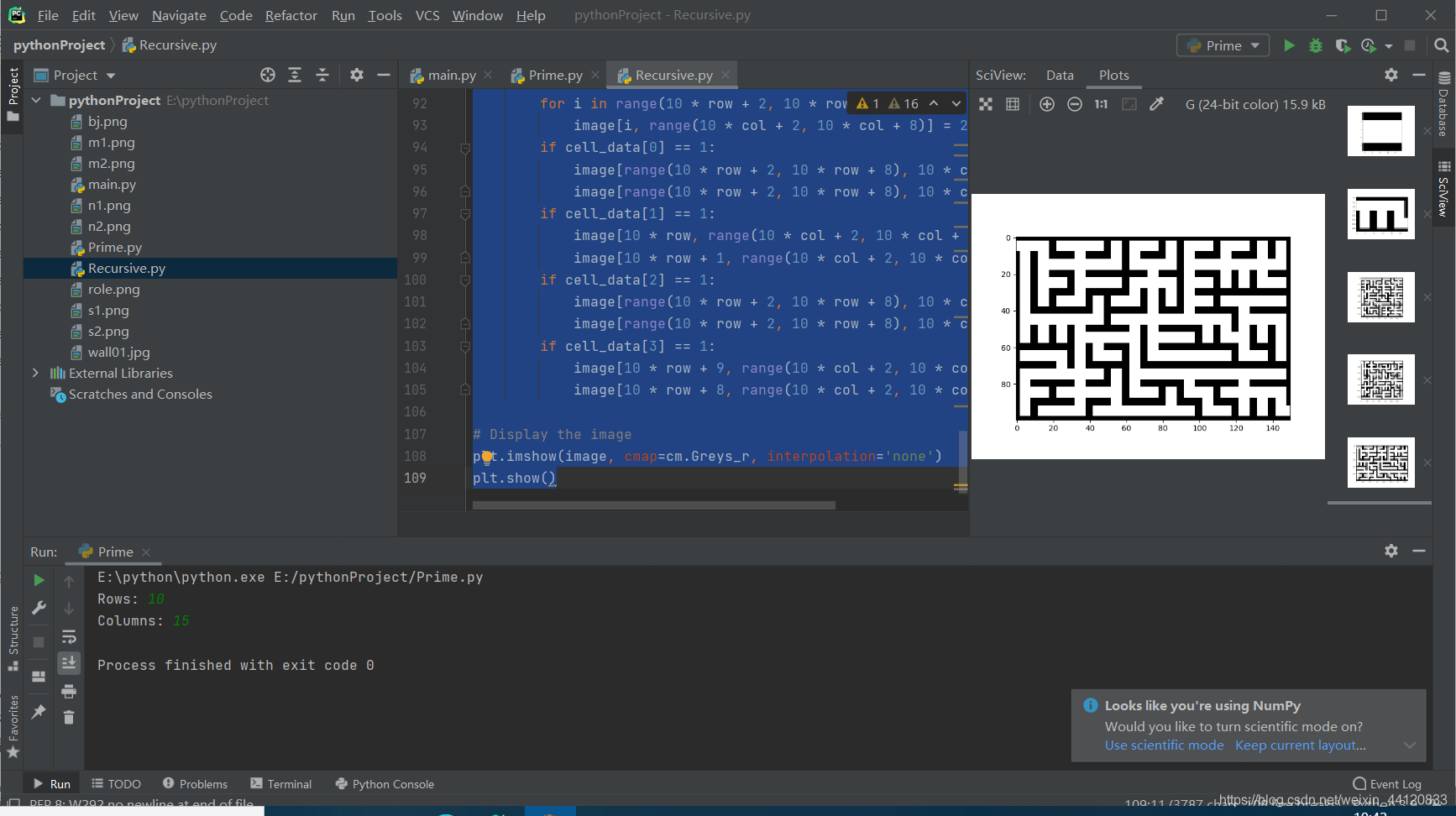Close the Recursive.py editor tab

725,75
